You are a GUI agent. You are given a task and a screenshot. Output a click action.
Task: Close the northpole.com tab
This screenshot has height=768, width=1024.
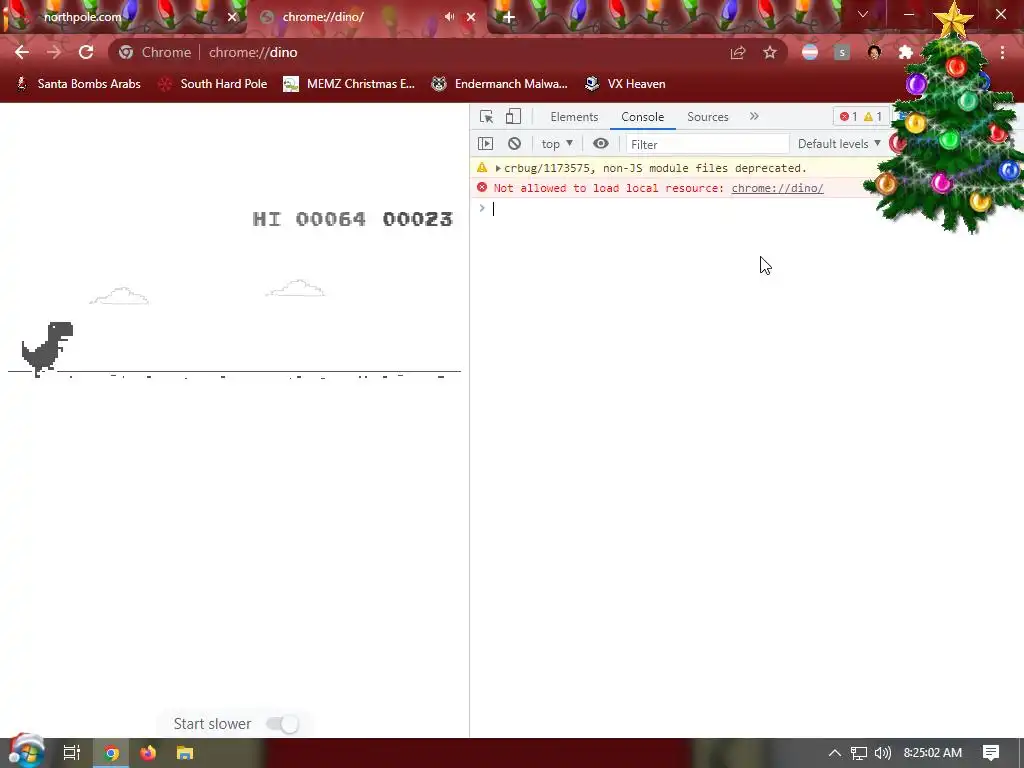point(232,17)
